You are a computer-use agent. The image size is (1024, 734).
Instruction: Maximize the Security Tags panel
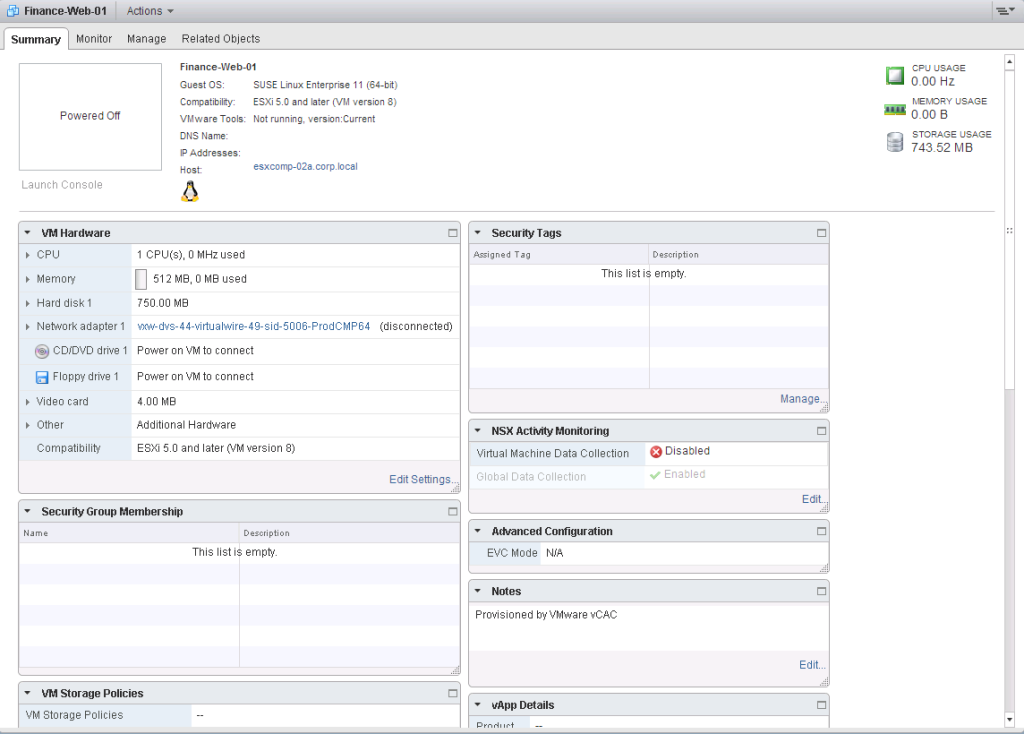point(822,233)
